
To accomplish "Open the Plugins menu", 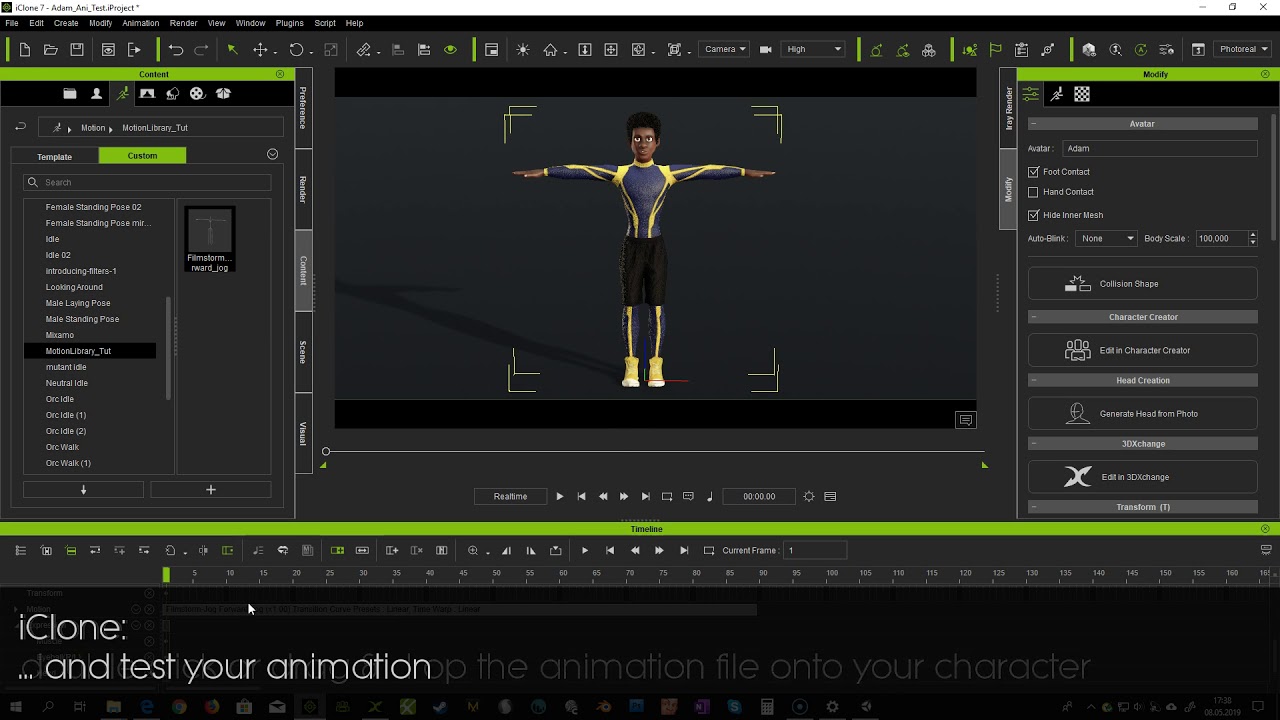I will 289,23.
